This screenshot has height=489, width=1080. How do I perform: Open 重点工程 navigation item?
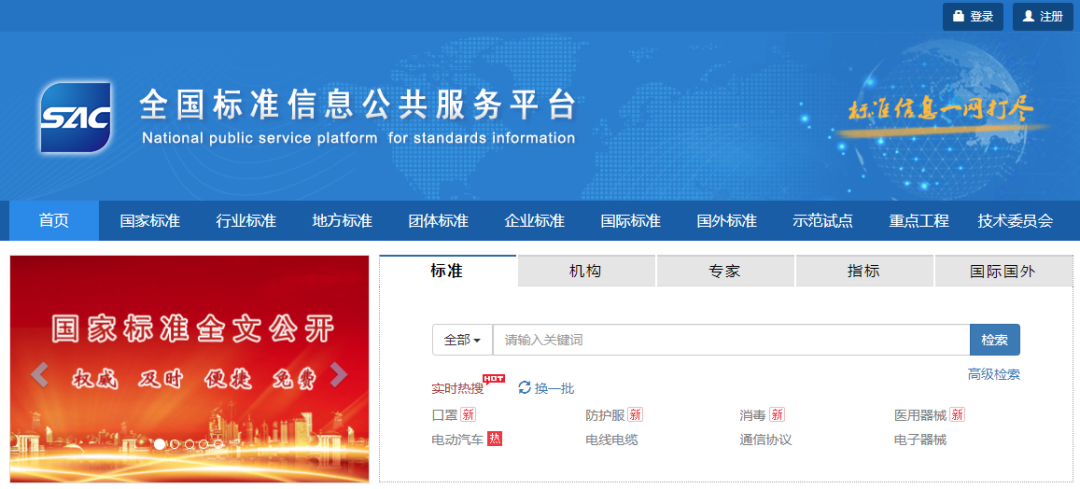click(x=919, y=221)
